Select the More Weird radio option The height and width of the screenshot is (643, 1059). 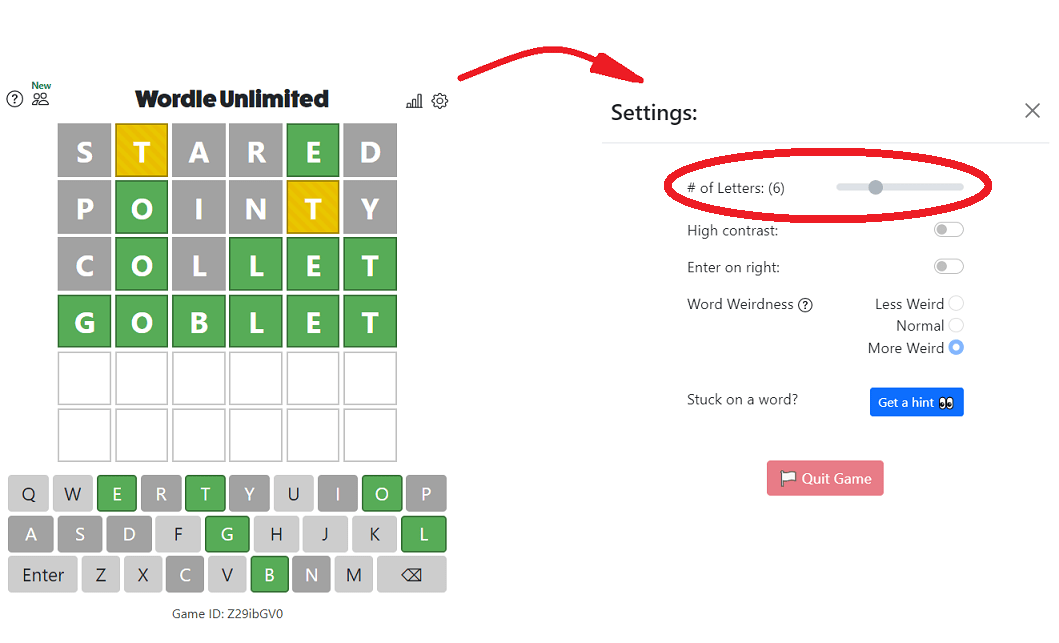pos(956,347)
